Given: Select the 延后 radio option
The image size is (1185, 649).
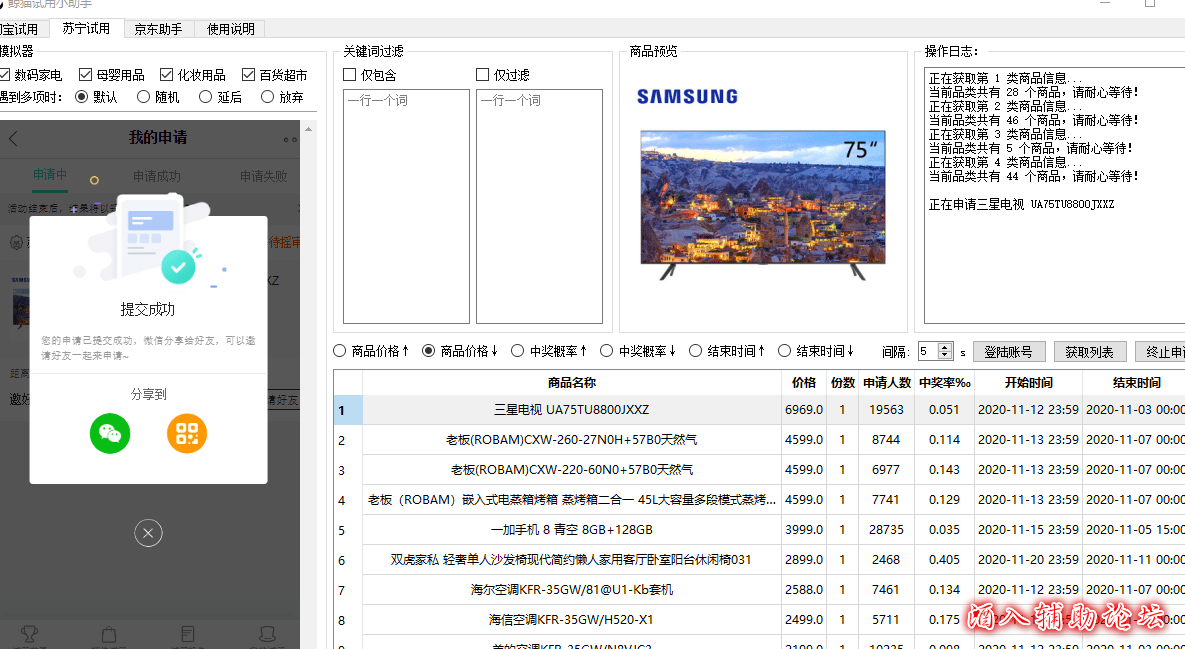Looking at the screenshot, I should (x=205, y=97).
